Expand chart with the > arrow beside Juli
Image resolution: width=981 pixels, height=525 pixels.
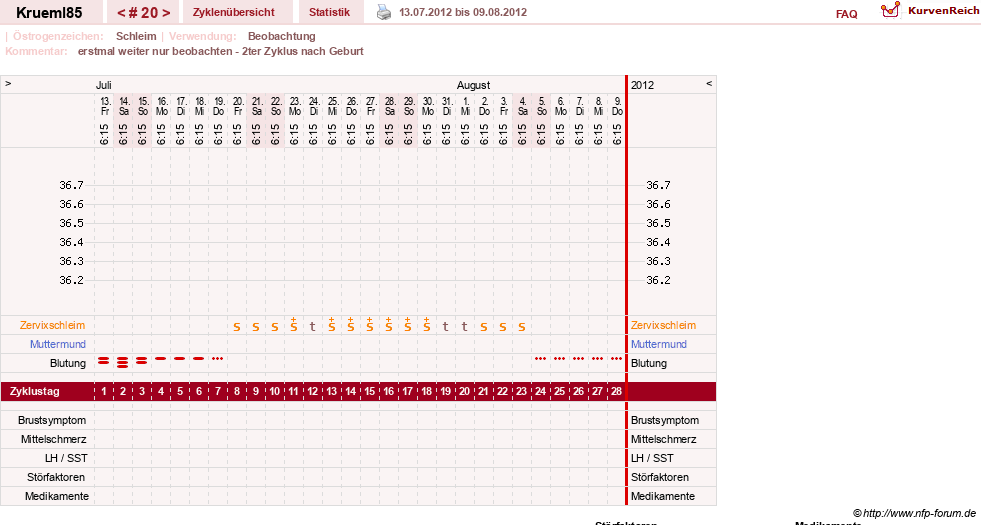tap(8, 83)
